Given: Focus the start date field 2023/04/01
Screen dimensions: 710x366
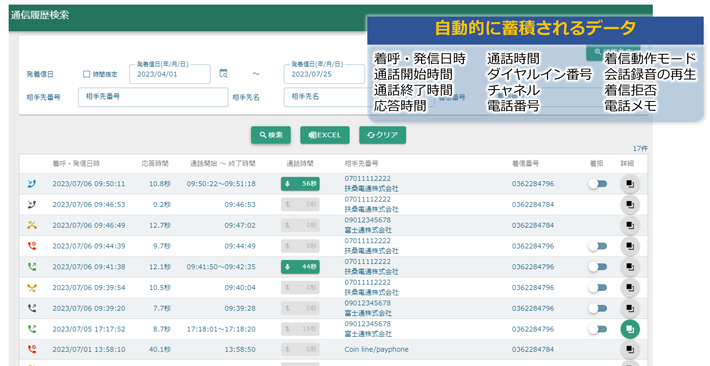Looking at the screenshot, I should [170, 74].
